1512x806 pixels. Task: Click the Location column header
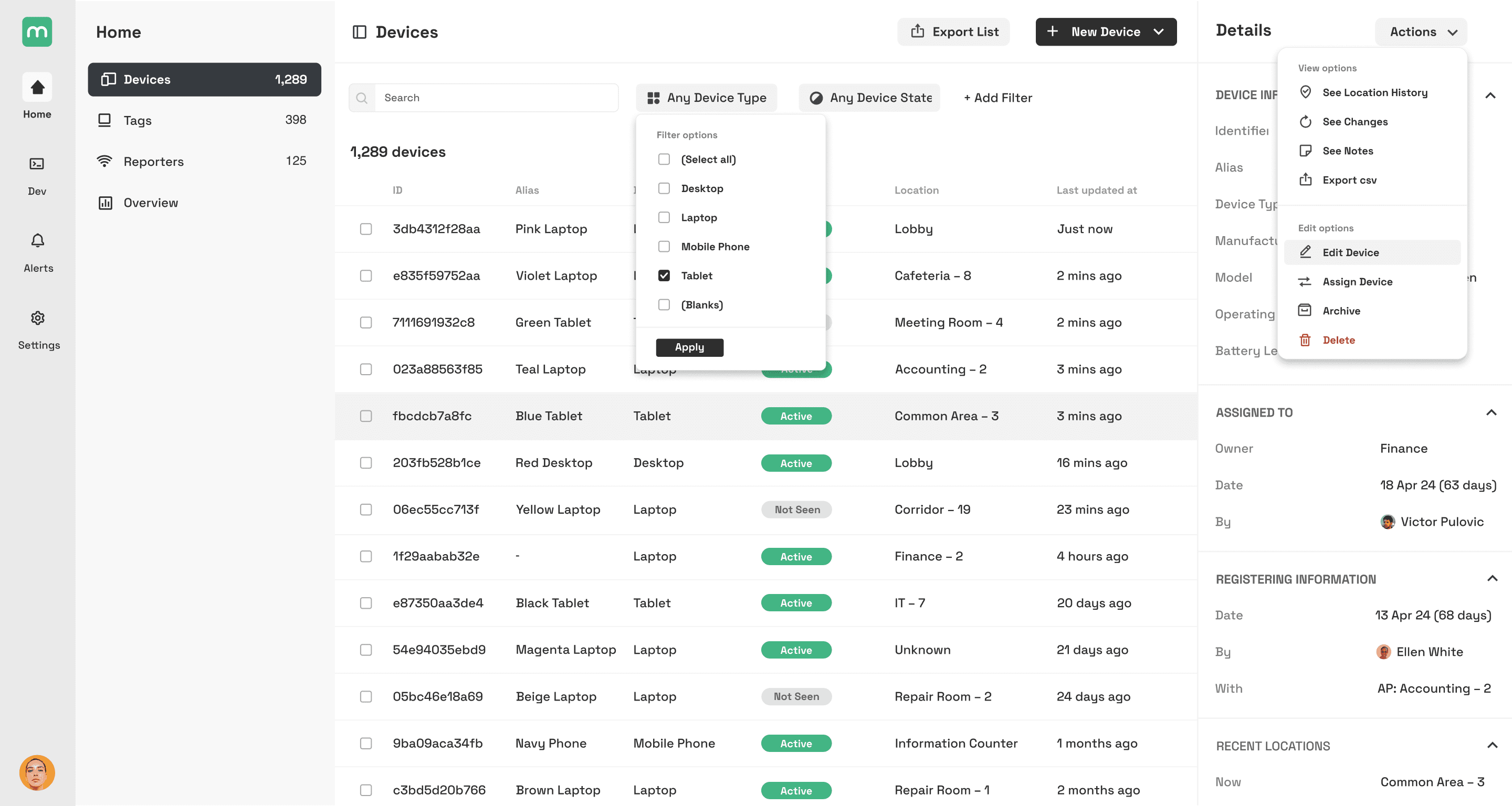pos(916,190)
